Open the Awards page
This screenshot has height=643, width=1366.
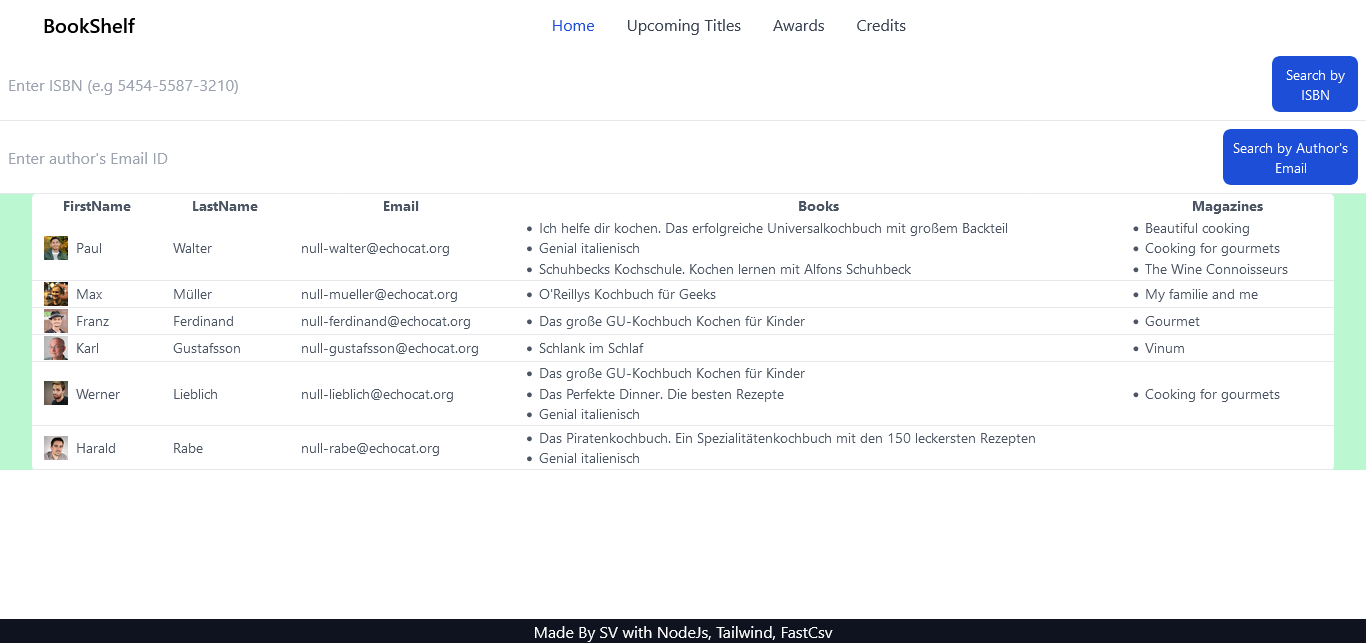[799, 26]
